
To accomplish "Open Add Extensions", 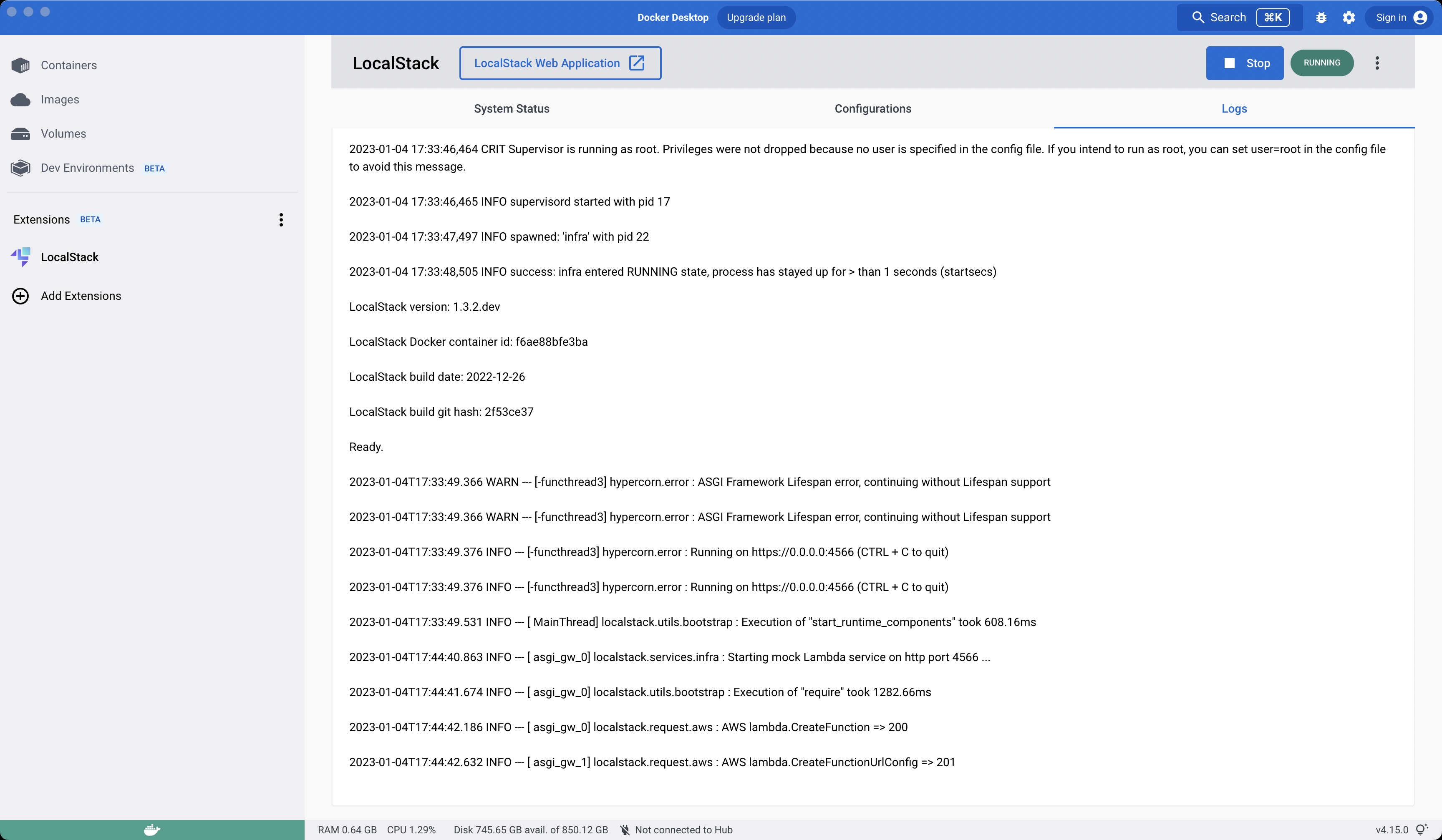I will pos(80,296).
